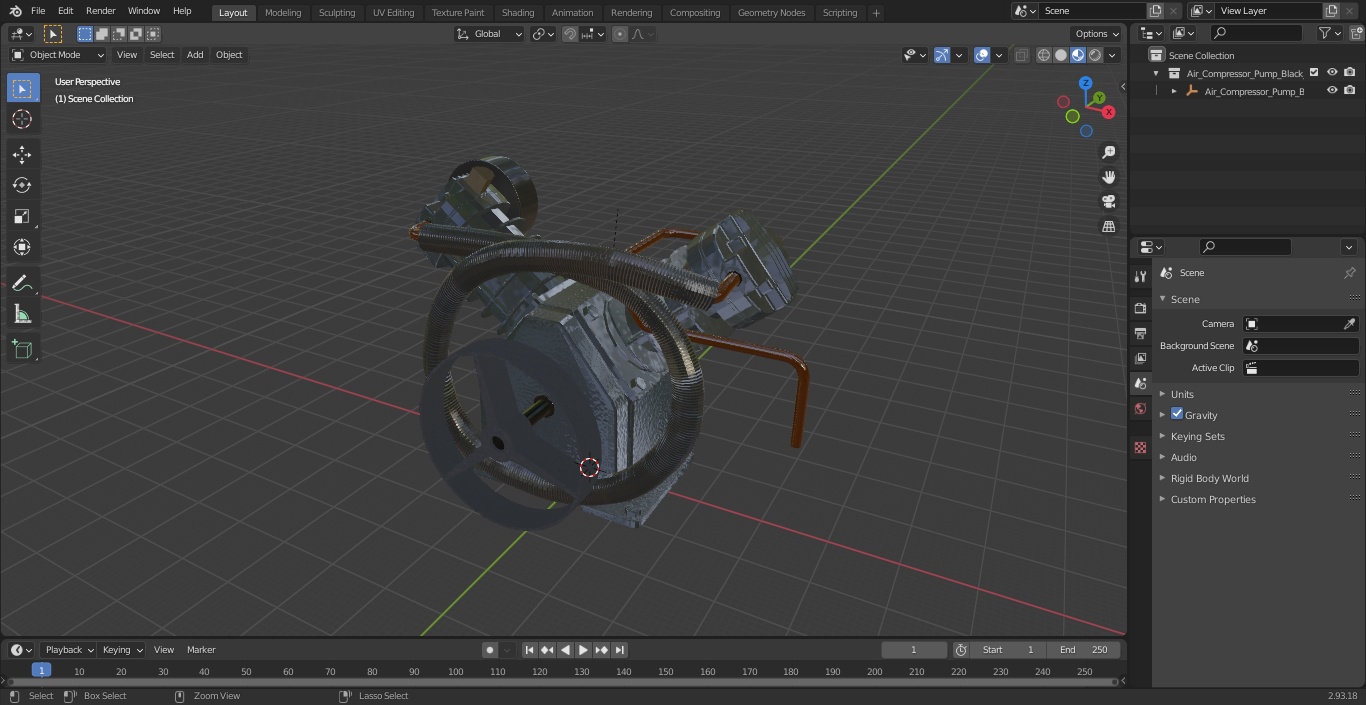
Task: Click the viewport zoom magnifier icon
Action: [1108, 152]
